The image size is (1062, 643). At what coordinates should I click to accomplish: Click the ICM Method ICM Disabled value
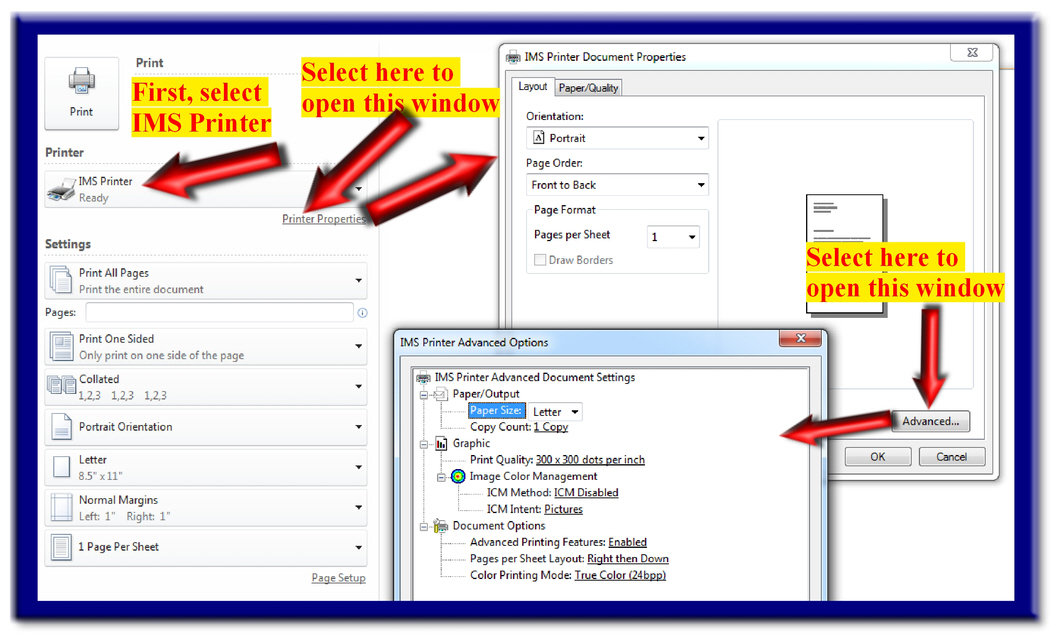(x=586, y=493)
